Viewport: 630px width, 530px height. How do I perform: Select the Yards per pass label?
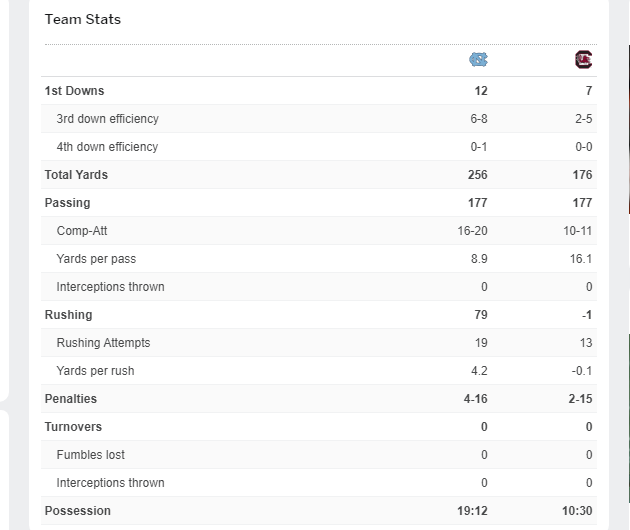point(96,259)
